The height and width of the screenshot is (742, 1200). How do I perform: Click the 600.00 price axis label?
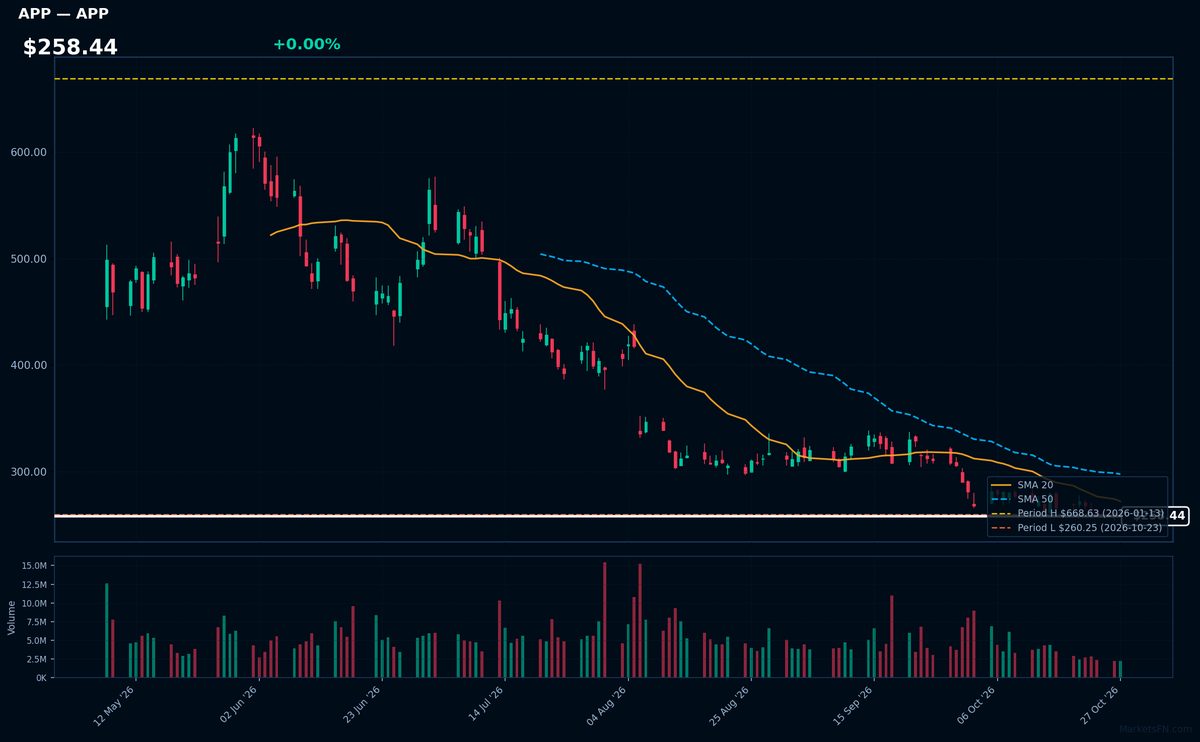point(29,153)
